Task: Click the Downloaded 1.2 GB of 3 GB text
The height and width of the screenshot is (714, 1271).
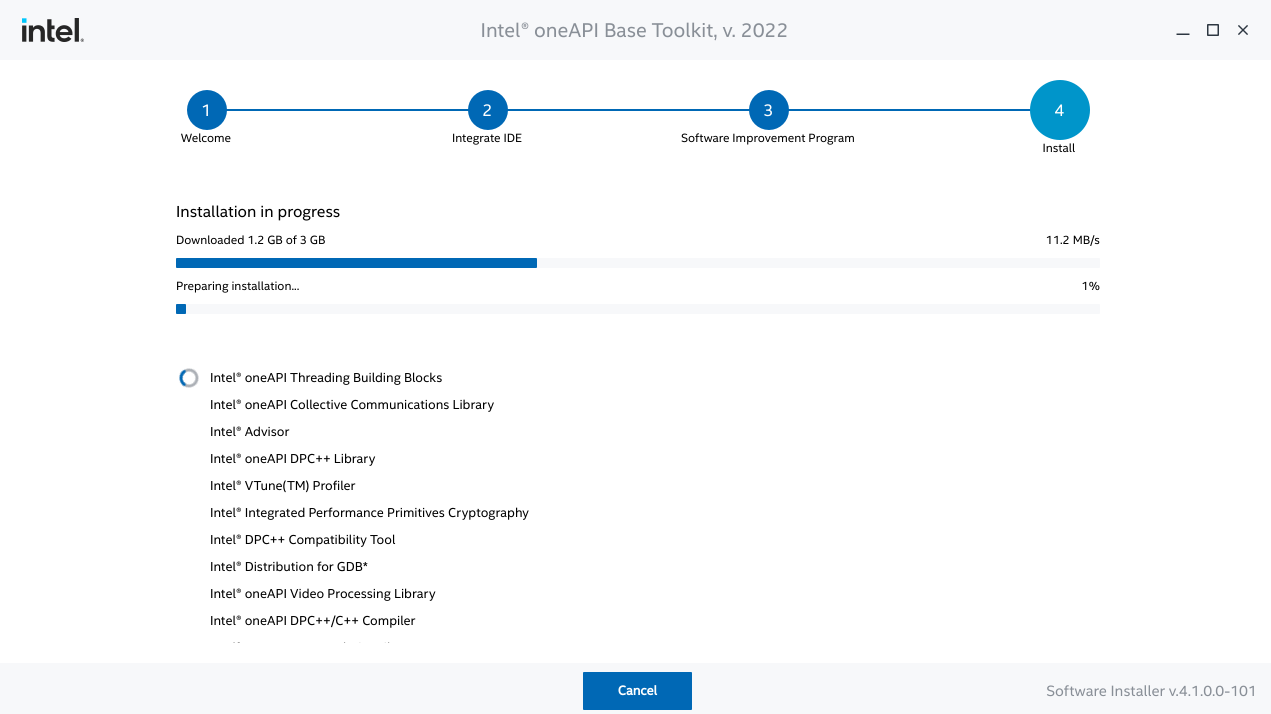Action: coord(251,240)
